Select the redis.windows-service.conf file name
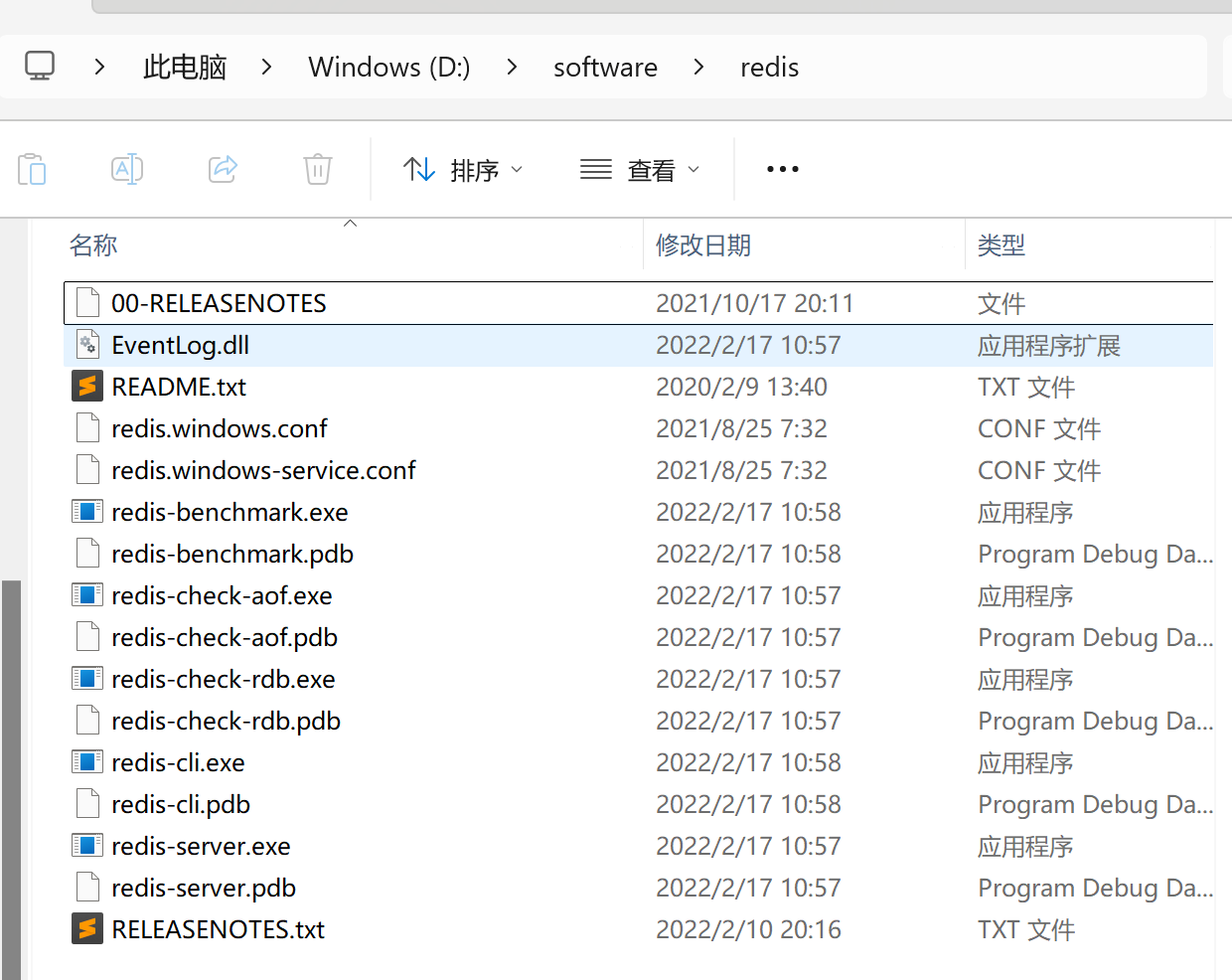Screen dimensions: 1232x980 (263, 470)
